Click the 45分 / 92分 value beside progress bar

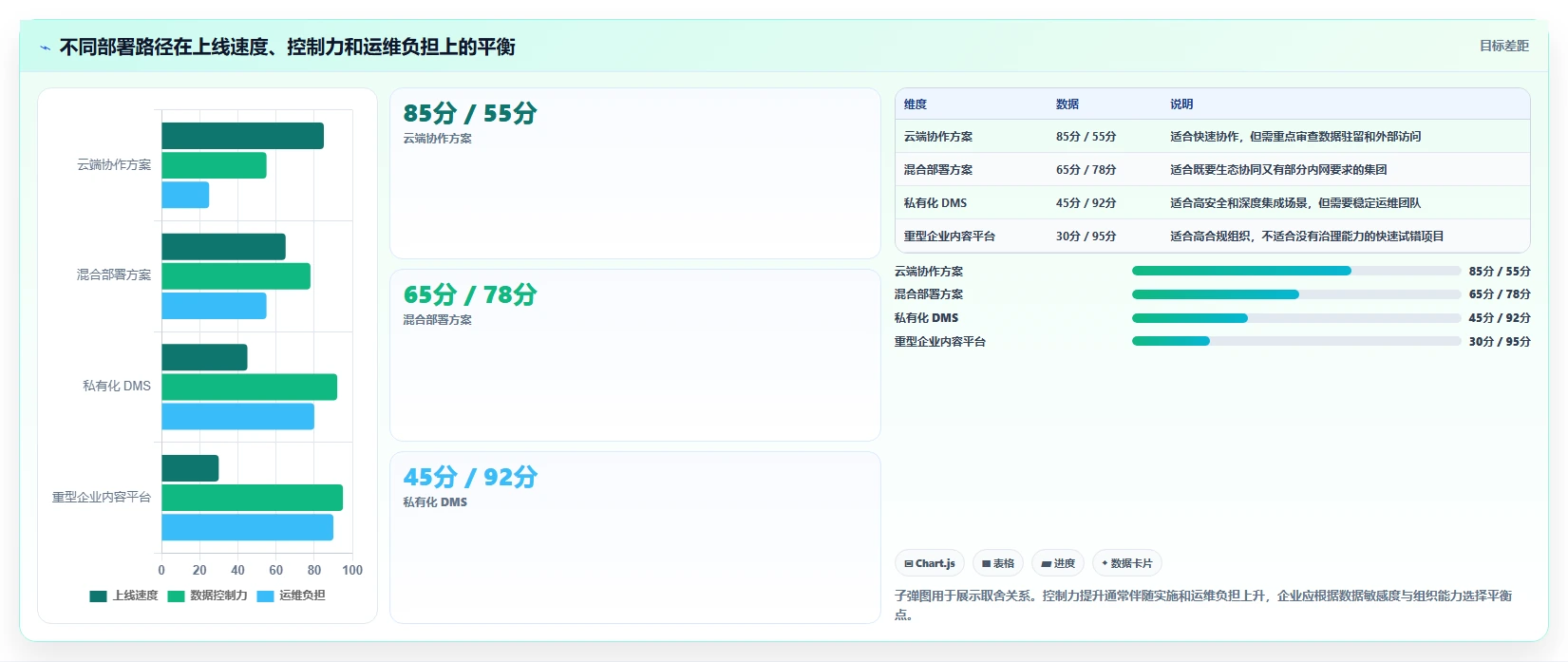coord(1500,318)
